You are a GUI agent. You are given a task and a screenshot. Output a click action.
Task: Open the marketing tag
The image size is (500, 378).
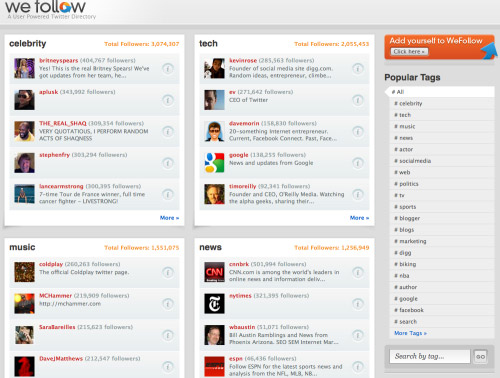point(410,241)
